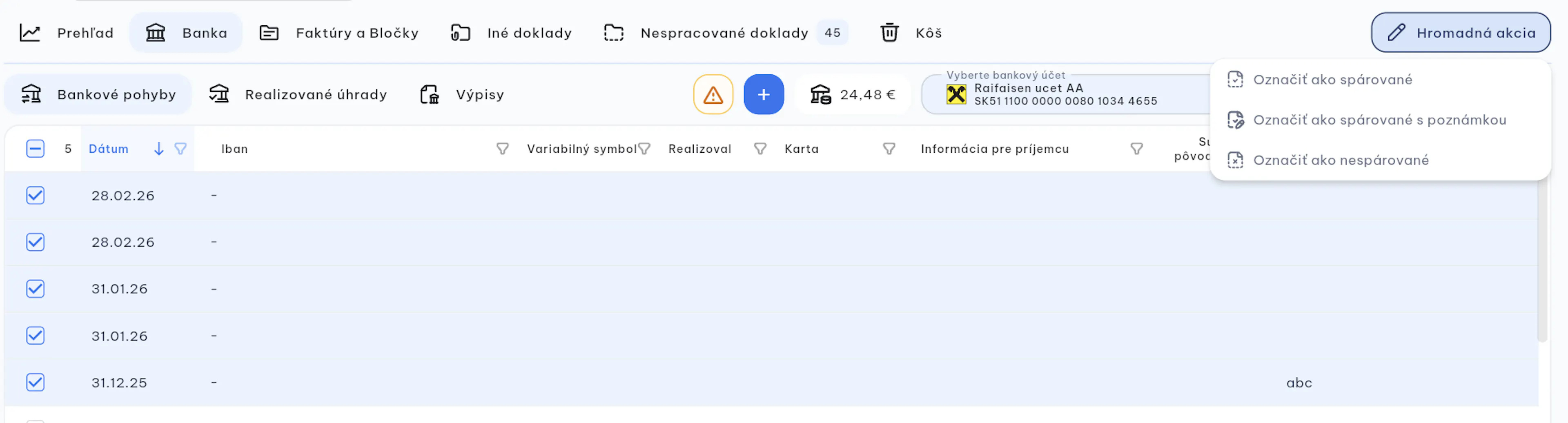Click the Dátum sort arrow icon

pyautogui.click(x=158, y=149)
